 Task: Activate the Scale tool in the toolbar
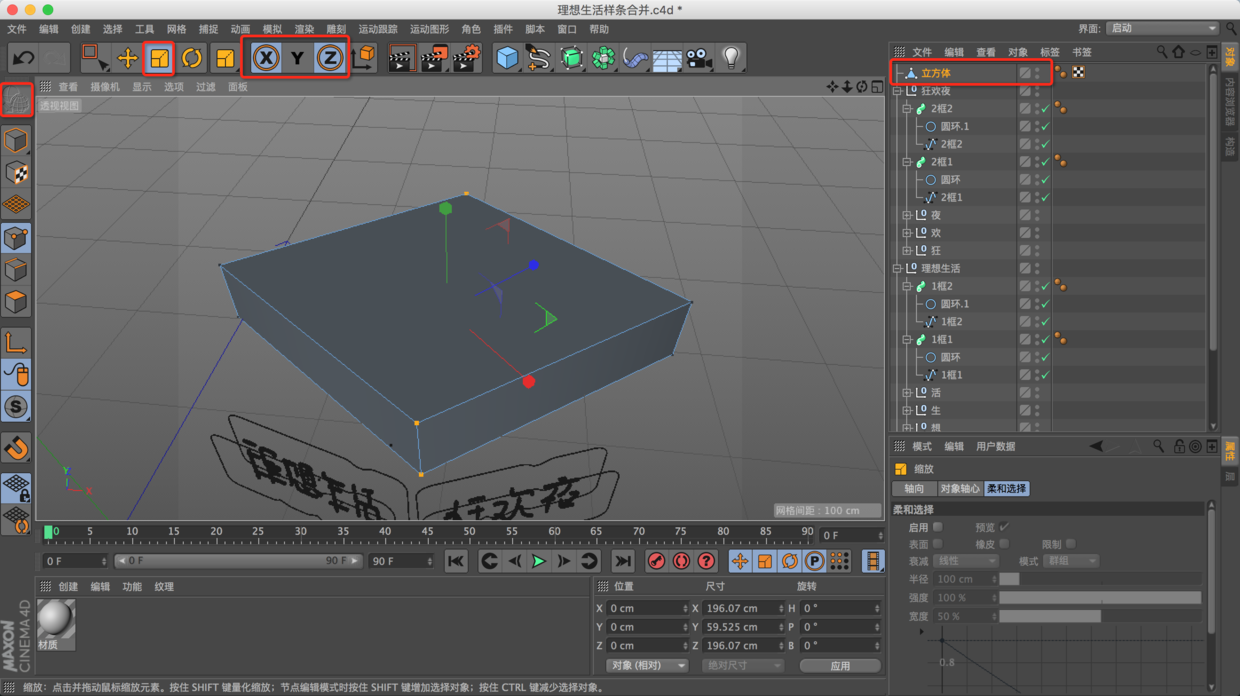[159, 58]
